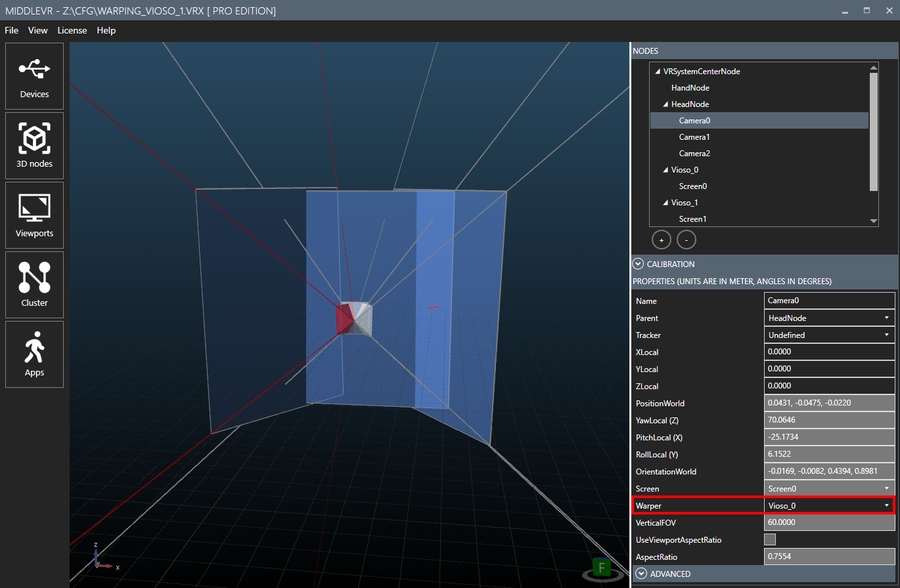Open the Parent dropdown

coord(828,318)
